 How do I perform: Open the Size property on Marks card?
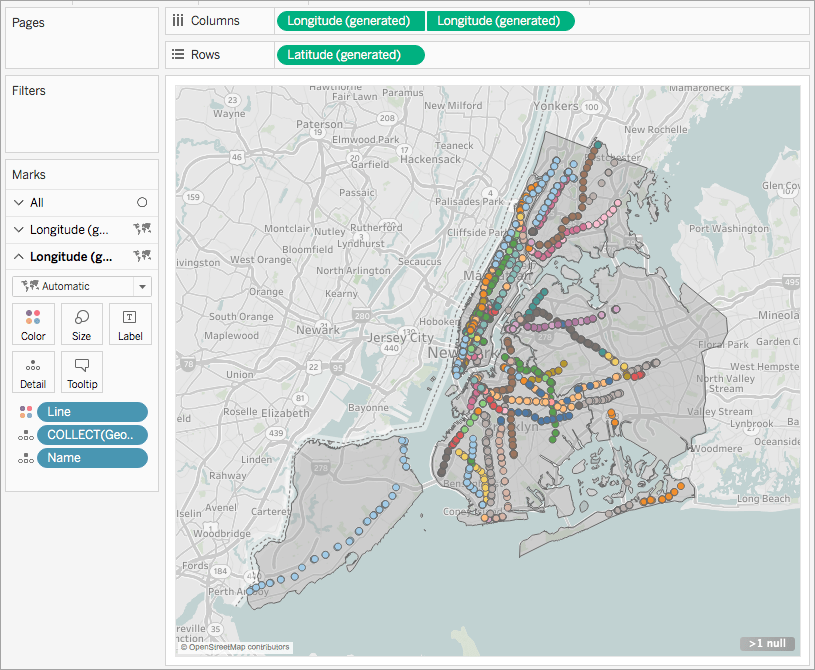click(x=81, y=323)
